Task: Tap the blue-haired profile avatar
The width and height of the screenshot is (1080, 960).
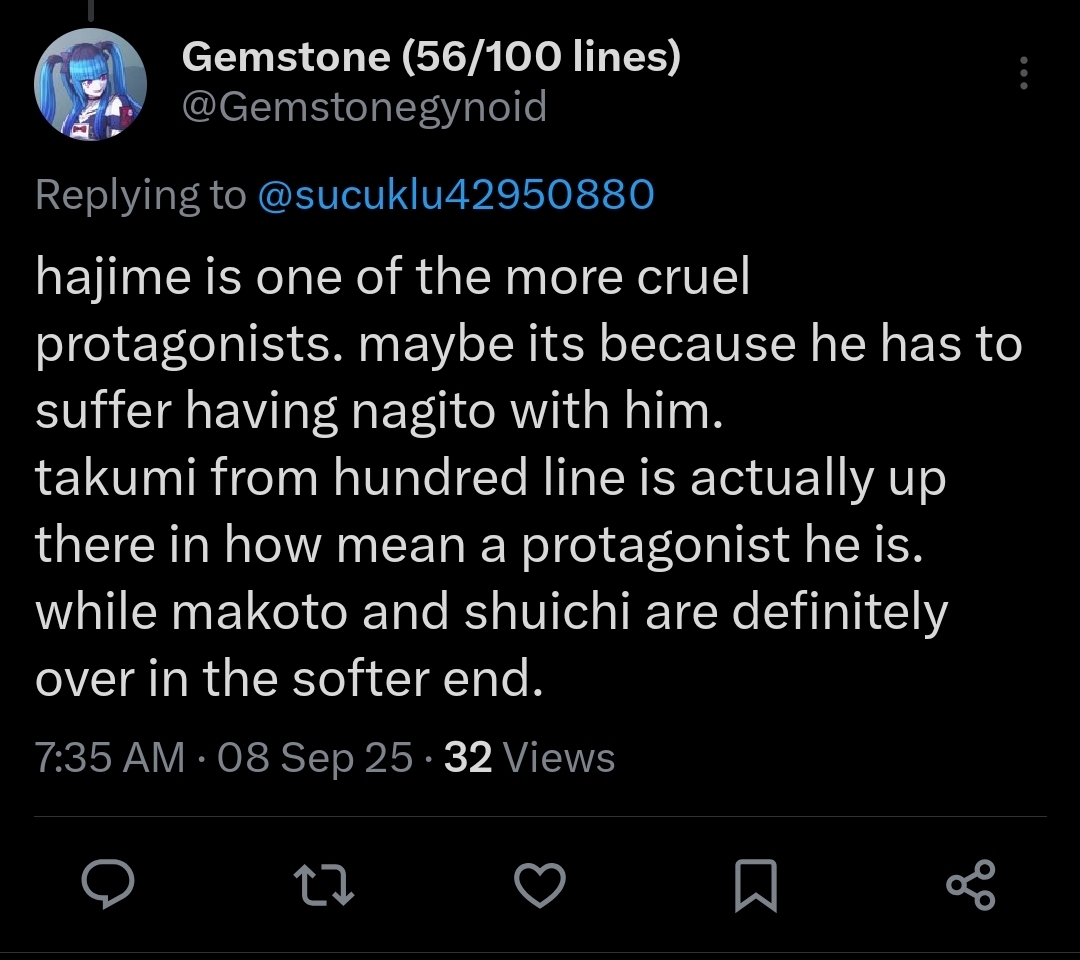Action: pos(91,84)
